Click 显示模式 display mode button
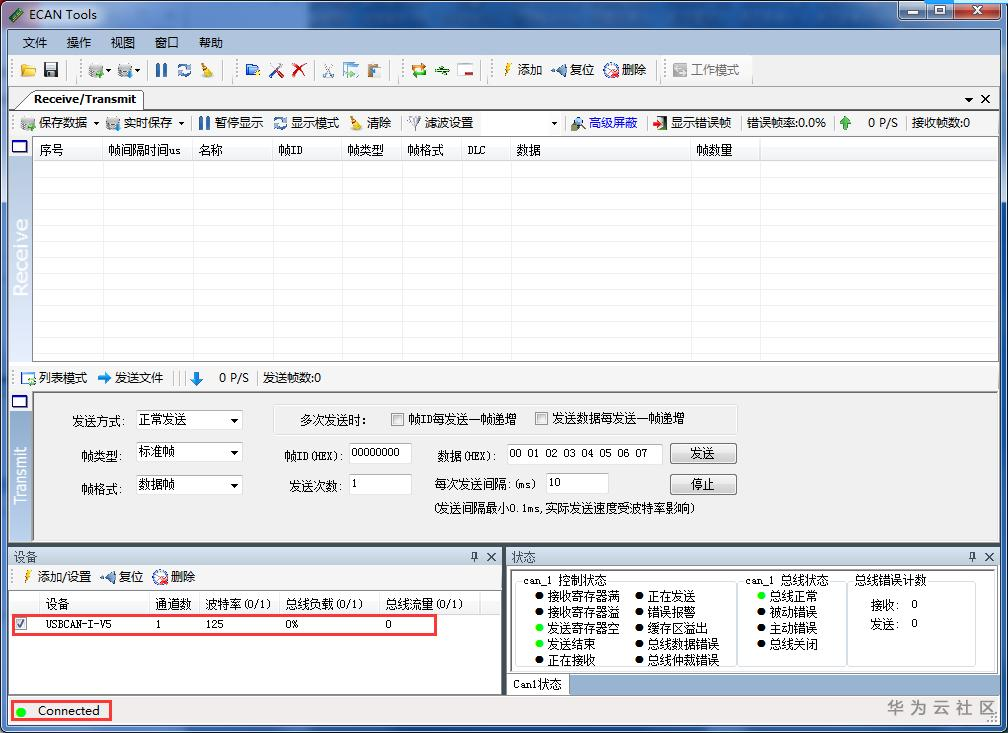This screenshot has height=733, width=1008. coord(306,123)
